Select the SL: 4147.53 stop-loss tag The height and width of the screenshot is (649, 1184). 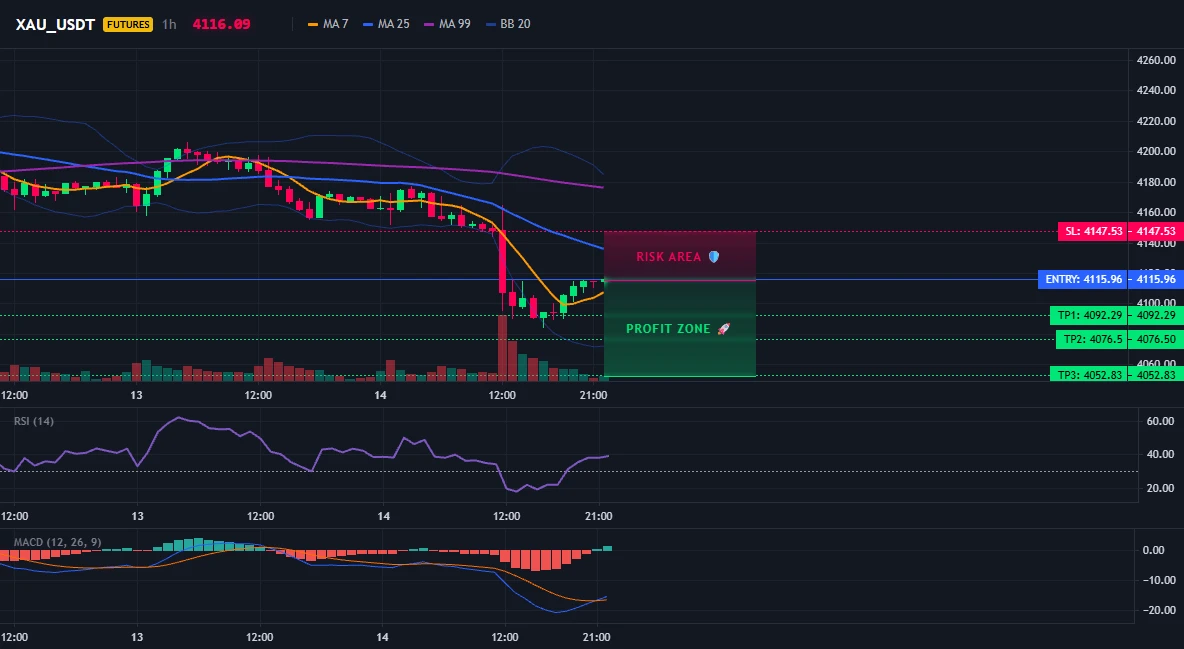pos(1092,231)
